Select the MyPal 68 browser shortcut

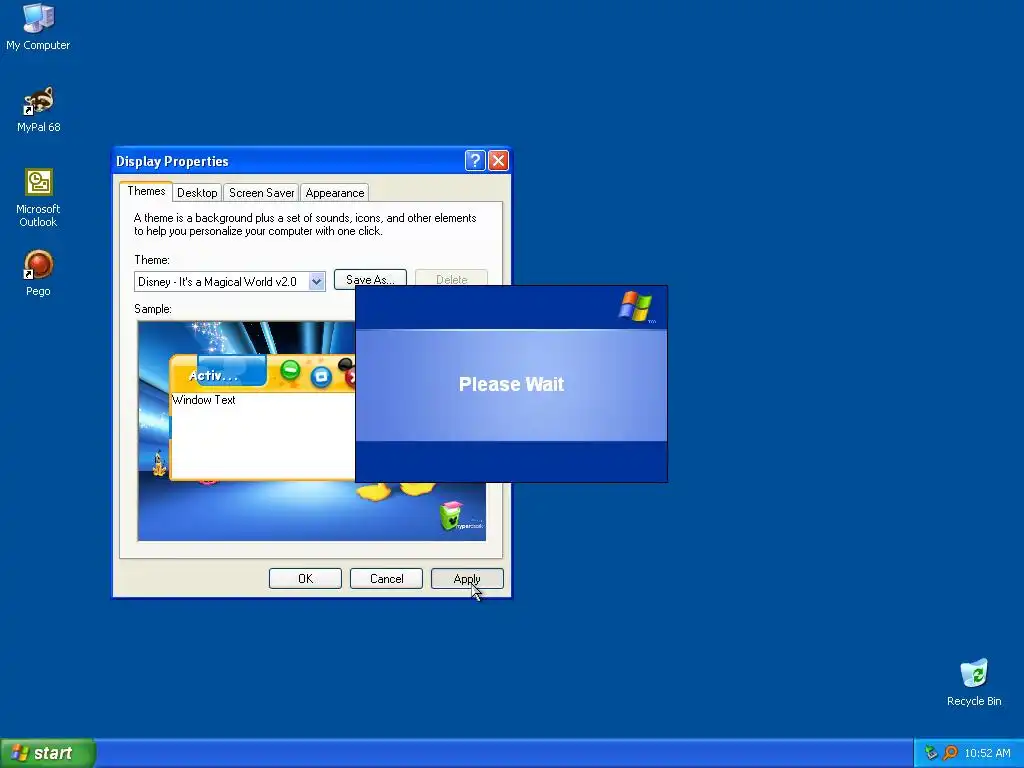tap(38, 109)
